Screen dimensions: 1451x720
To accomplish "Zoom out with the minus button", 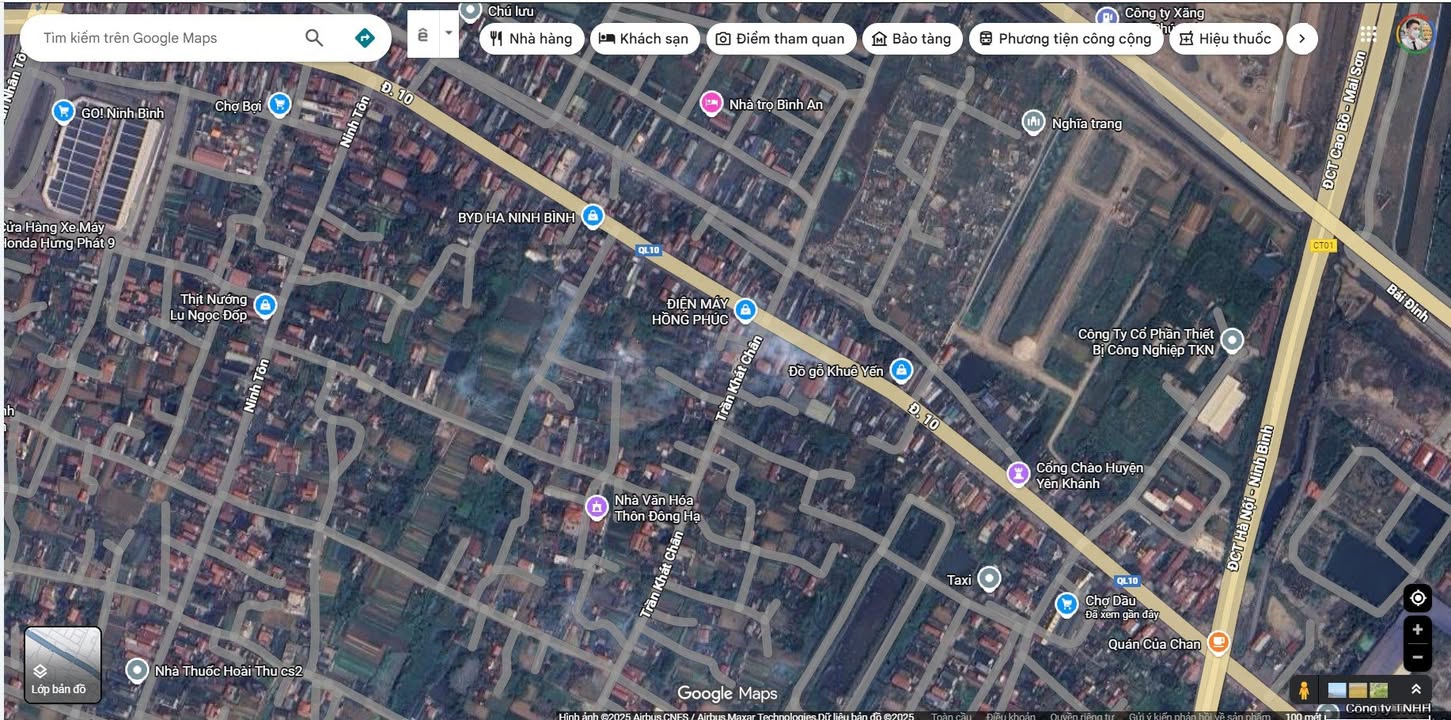I will (1417, 657).
